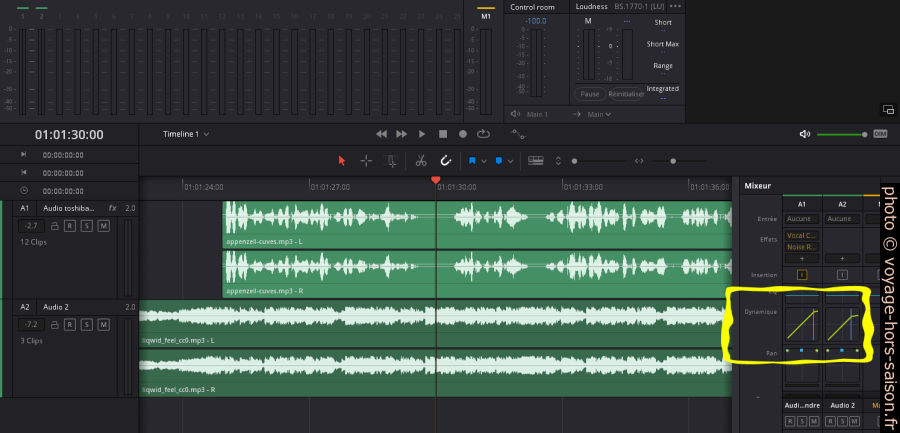Click the Réinitialiser loudness button
Screen dimensions: 900x433
[626, 94]
